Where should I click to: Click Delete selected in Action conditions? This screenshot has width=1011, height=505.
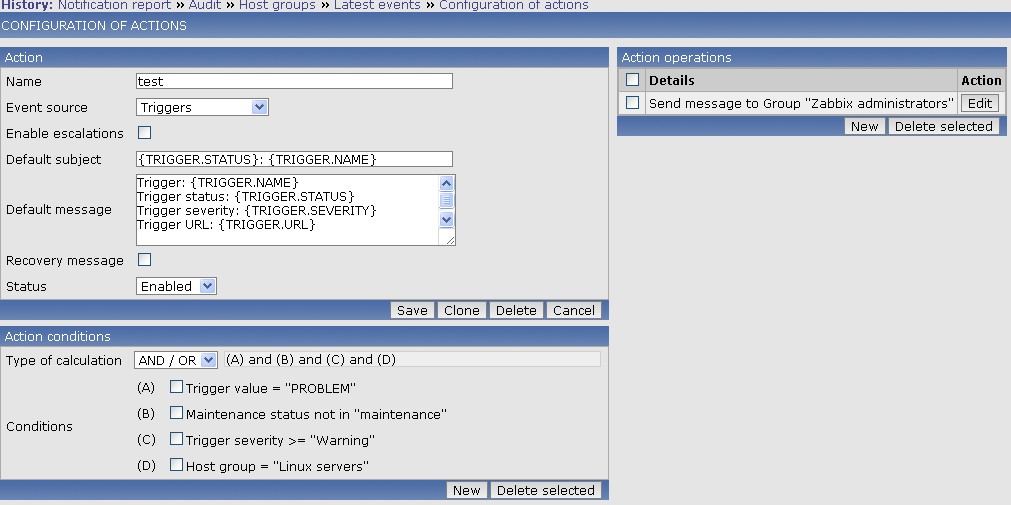(545, 490)
